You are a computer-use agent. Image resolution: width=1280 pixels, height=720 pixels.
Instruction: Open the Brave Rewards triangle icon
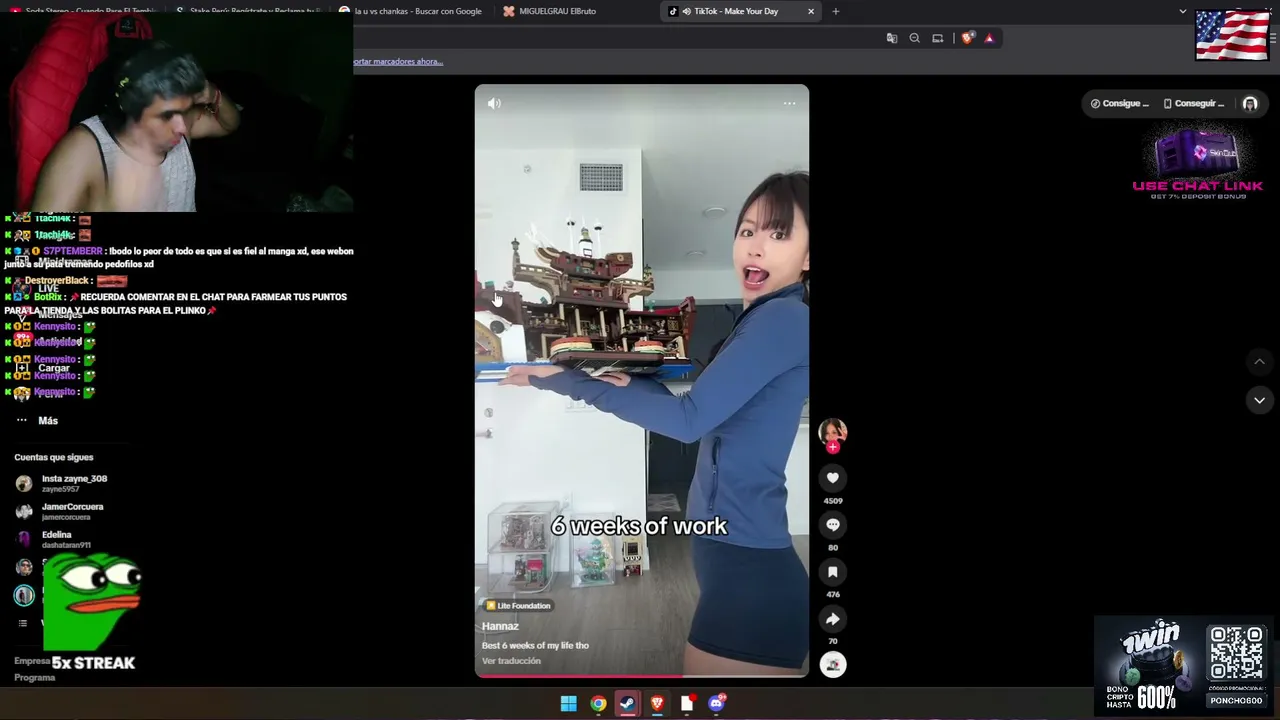click(x=989, y=38)
